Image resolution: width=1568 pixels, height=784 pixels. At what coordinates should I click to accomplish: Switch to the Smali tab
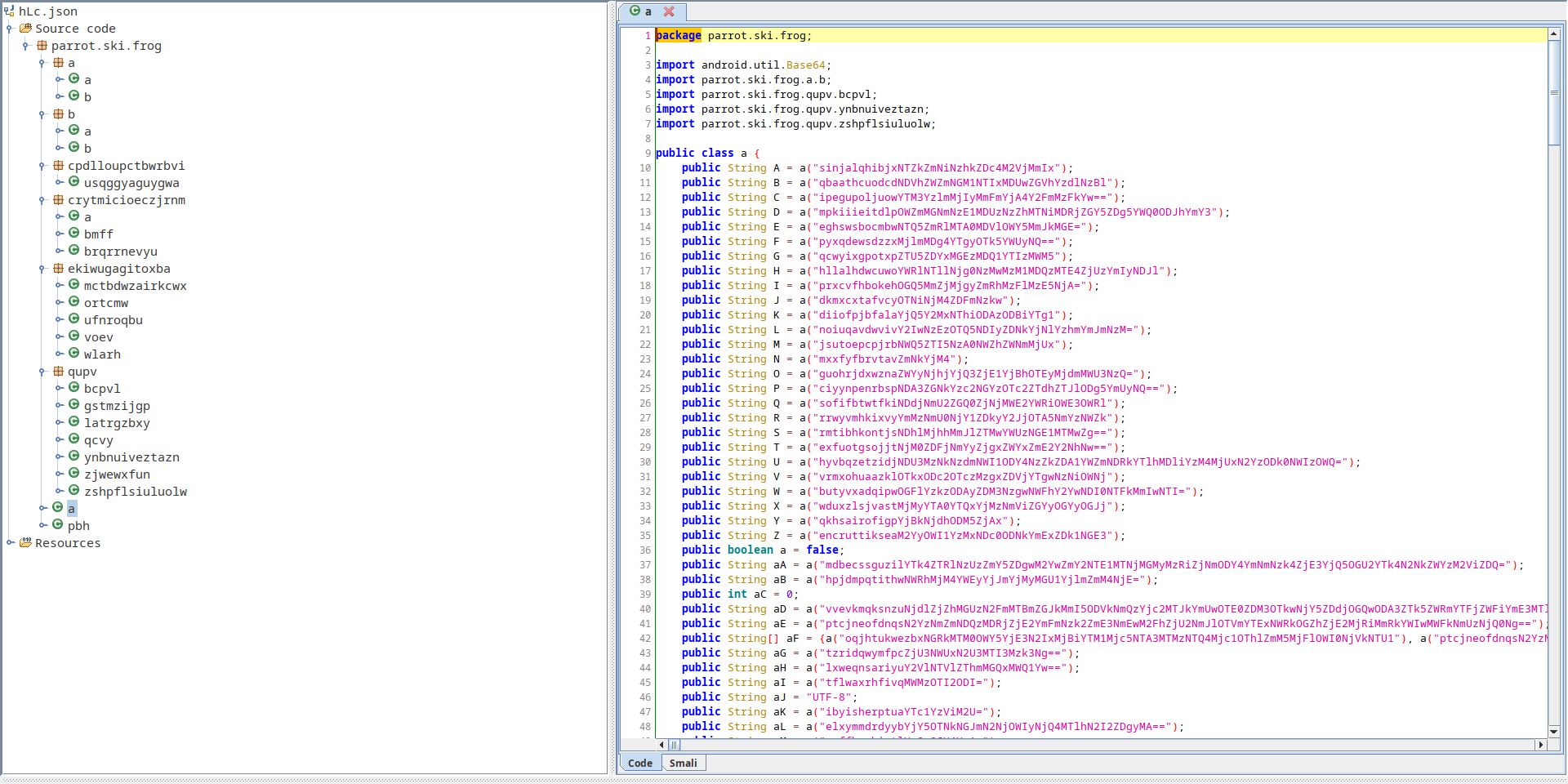click(683, 763)
